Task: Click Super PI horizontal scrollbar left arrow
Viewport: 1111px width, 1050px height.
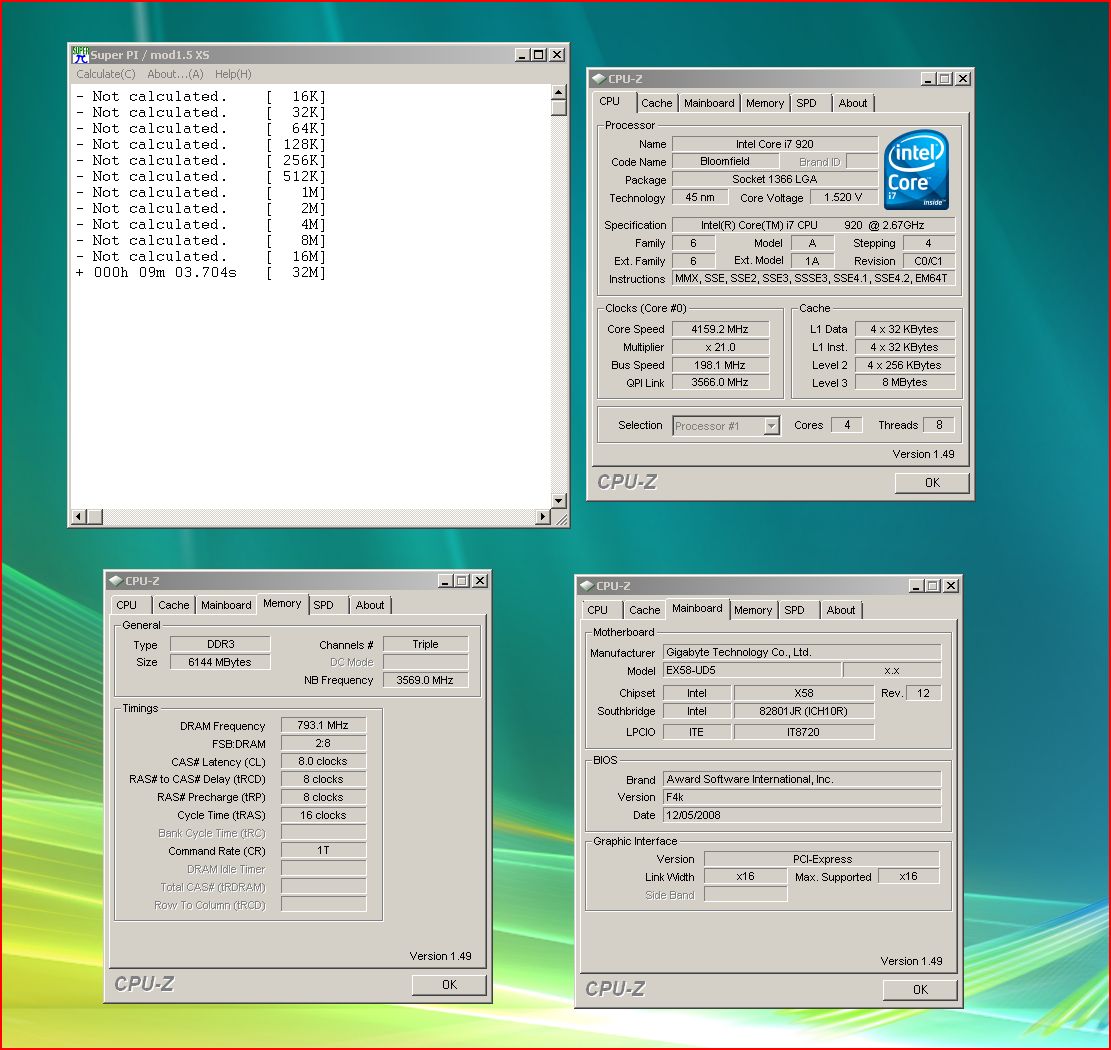Action: click(79, 516)
